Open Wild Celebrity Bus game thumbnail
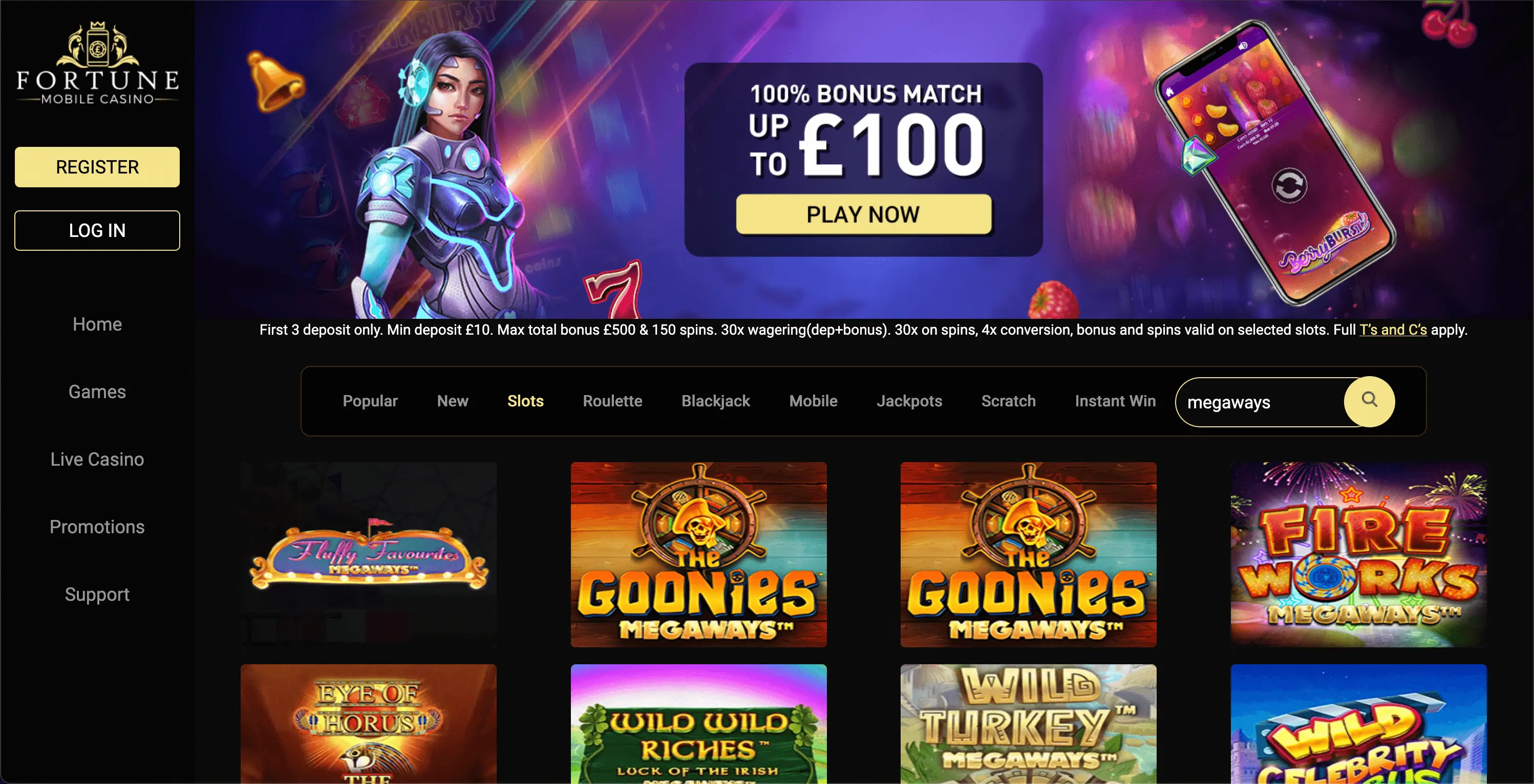 pos(1358,724)
